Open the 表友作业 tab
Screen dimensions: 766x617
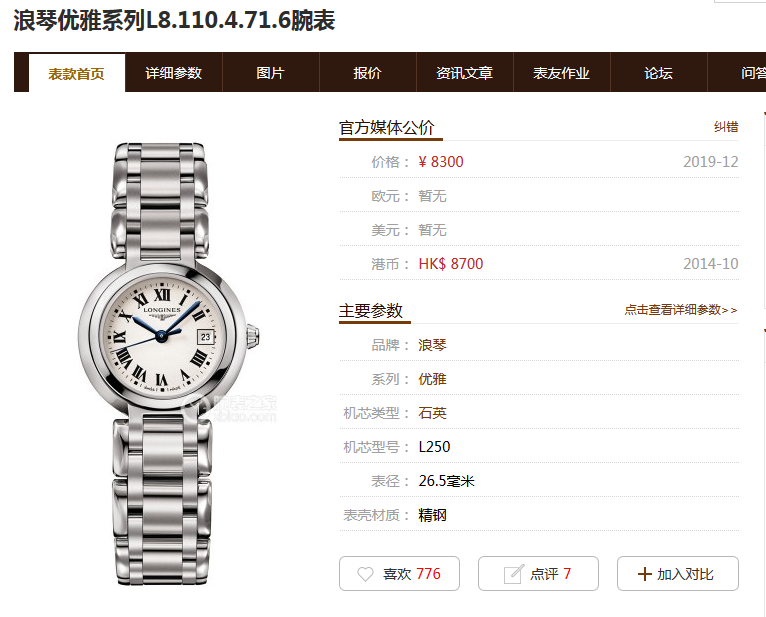point(561,73)
